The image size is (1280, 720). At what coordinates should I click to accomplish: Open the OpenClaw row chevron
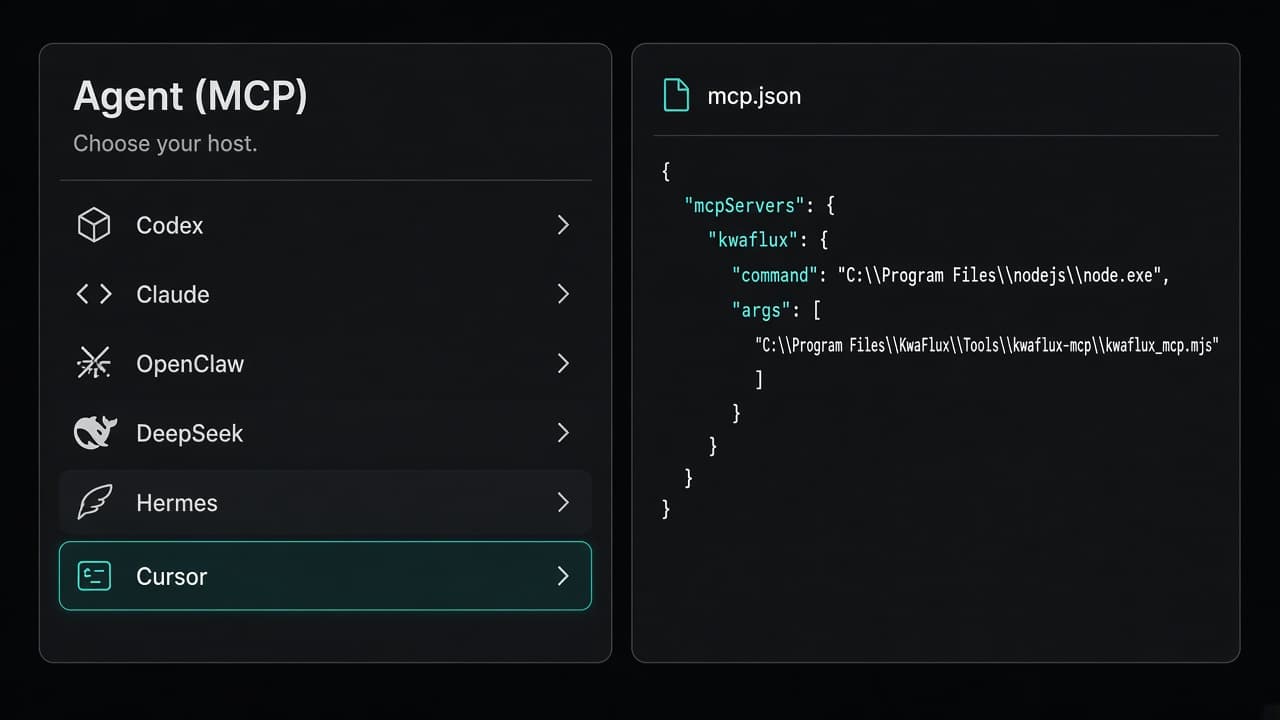pyautogui.click(x=563, y=363)
